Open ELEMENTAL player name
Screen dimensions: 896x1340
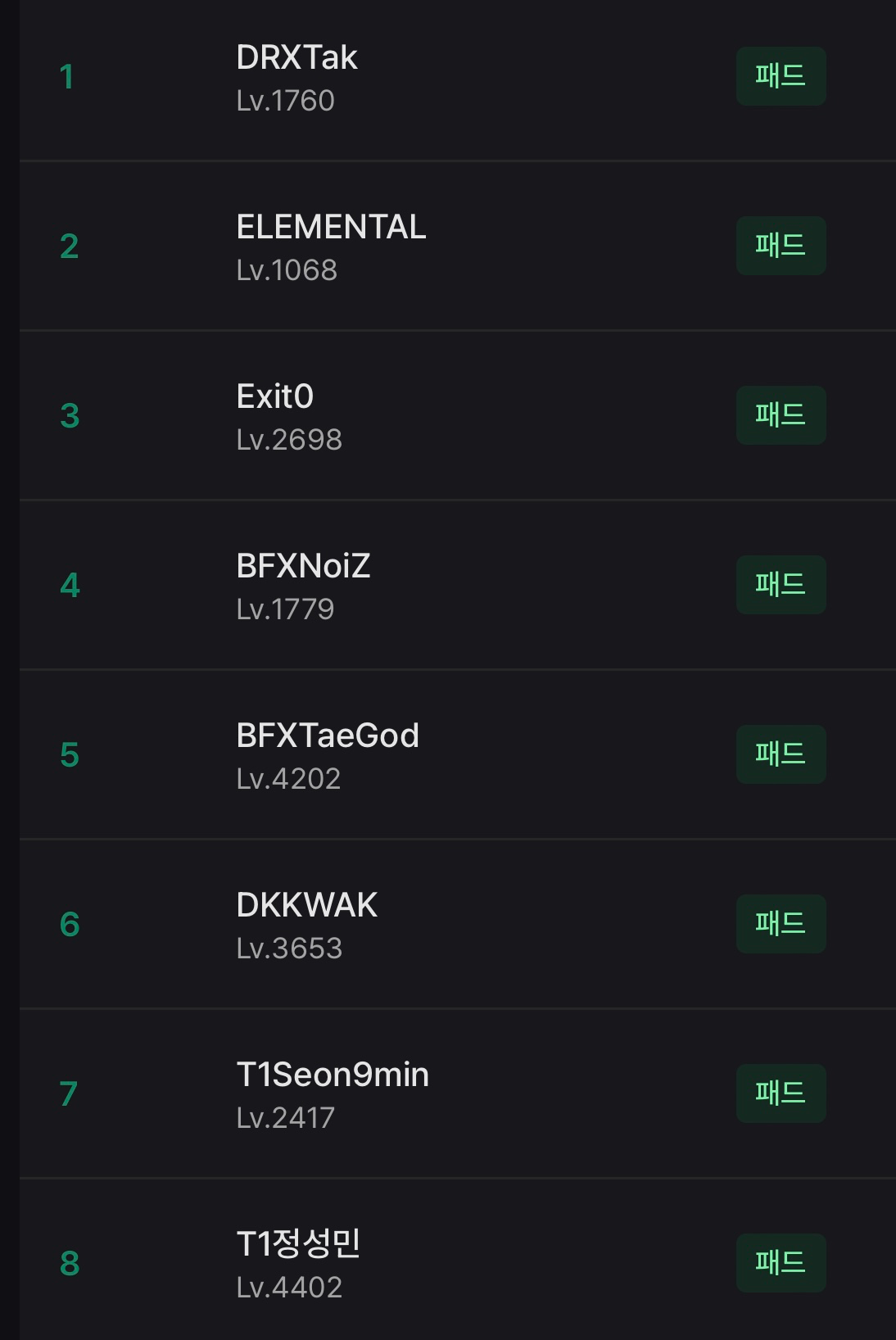coord(331,228)
